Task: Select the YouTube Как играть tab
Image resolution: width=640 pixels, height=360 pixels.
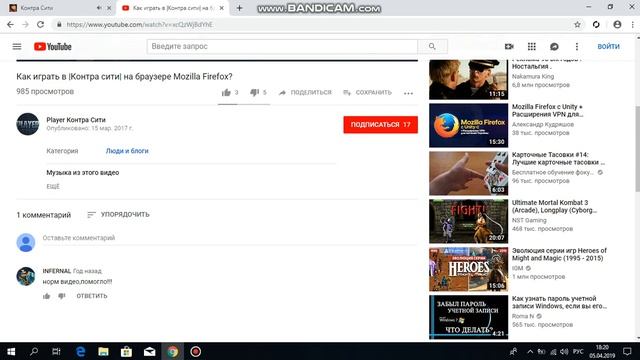Action: (x=173, y=8)
